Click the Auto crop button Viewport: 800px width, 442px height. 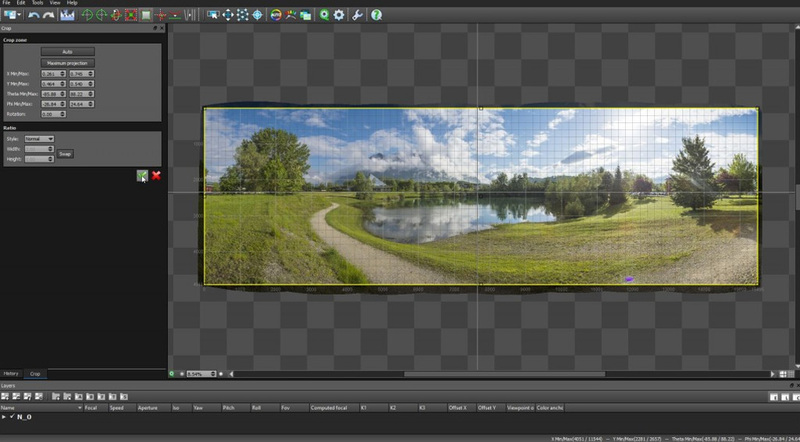pos(67,52)
